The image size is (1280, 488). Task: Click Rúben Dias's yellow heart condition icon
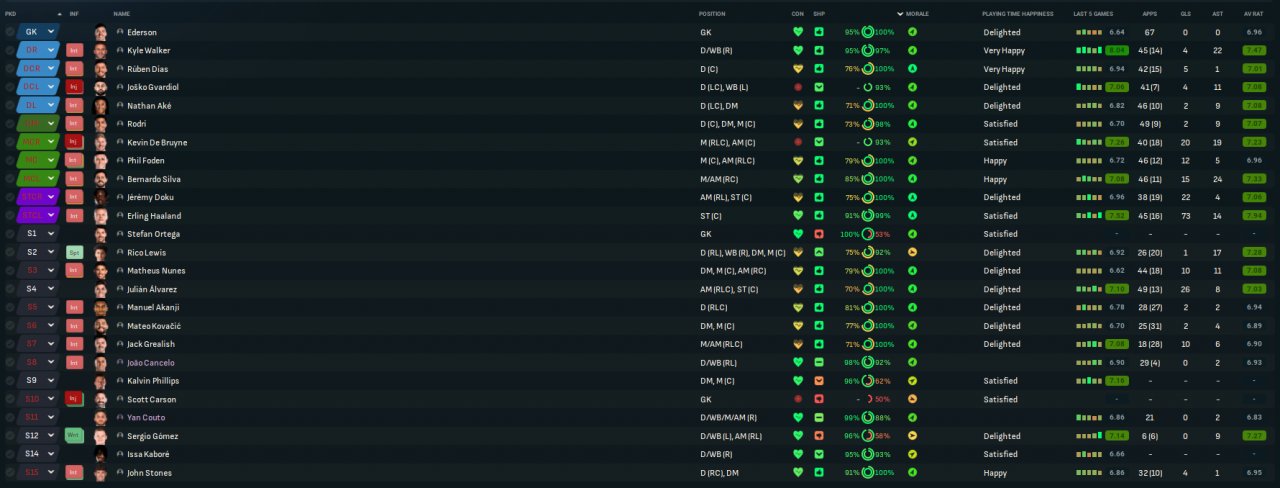(798, 69)
